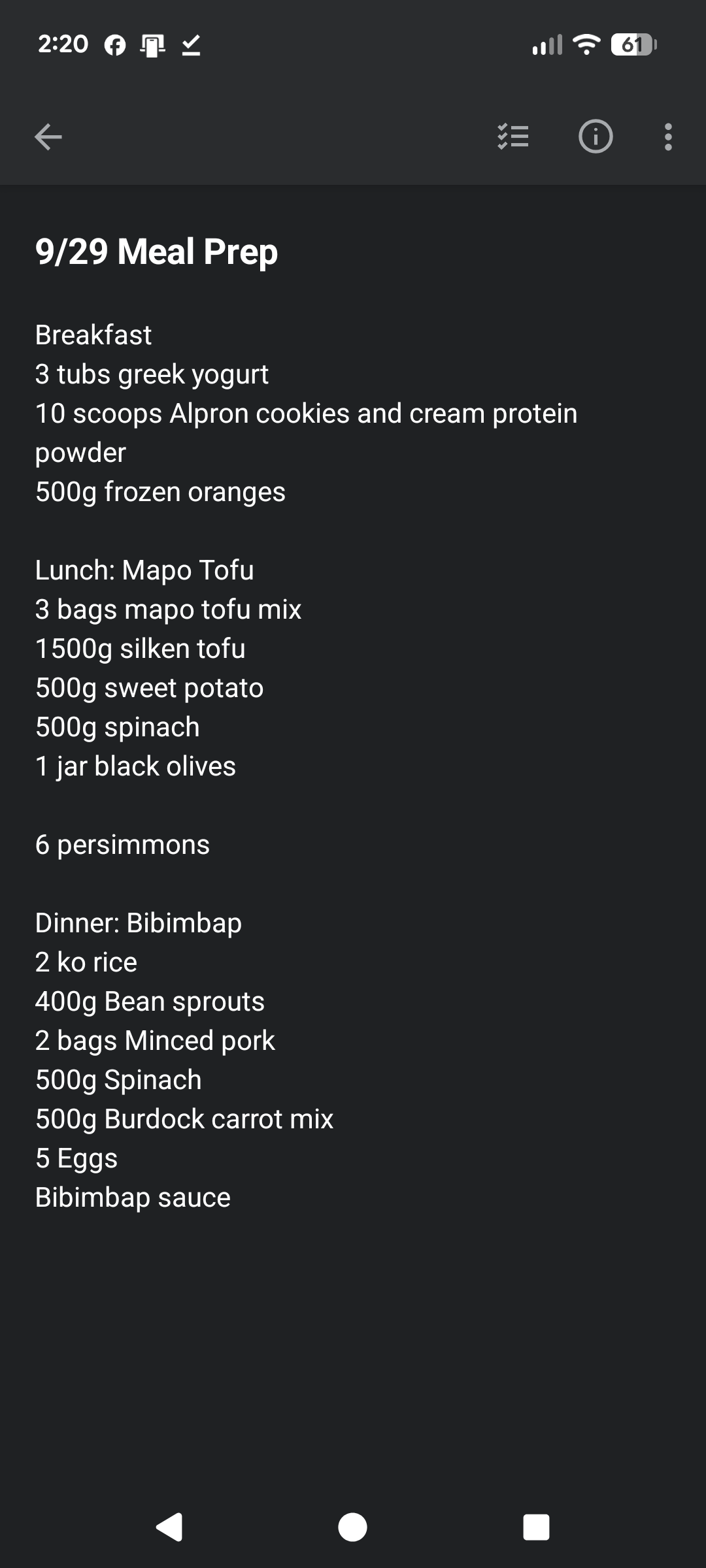Image resolution: width=706 pixels, height=1568 pixels.
Task: Select the "Dinner: Bibimbap" heading line
Action: click(x=139, y=923)
